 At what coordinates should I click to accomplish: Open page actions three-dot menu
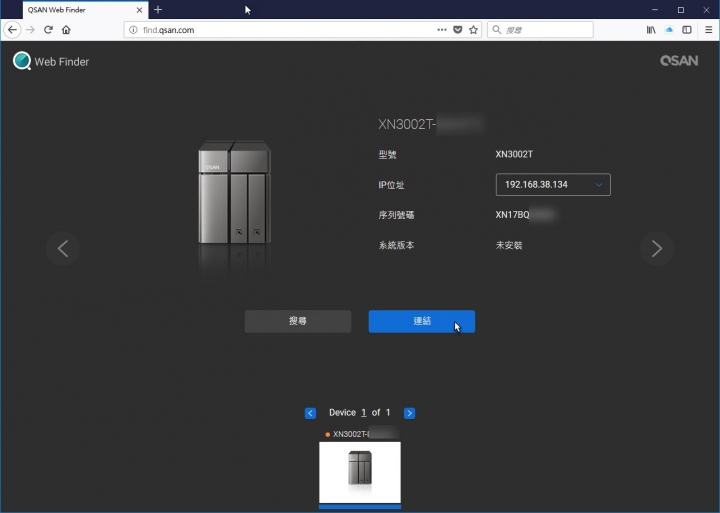pos(442,30)
